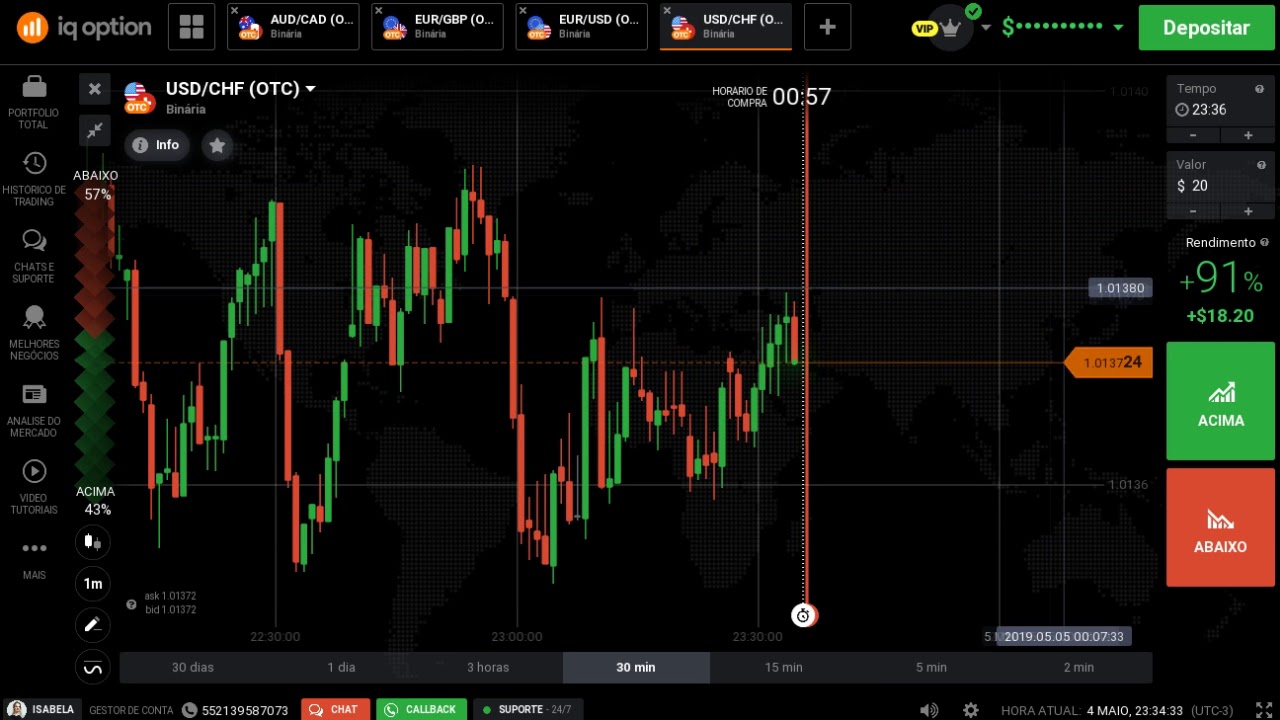Open Portfolio Total in sidebar
This screenshot has height=720, width=1280.
click(34, 102)
